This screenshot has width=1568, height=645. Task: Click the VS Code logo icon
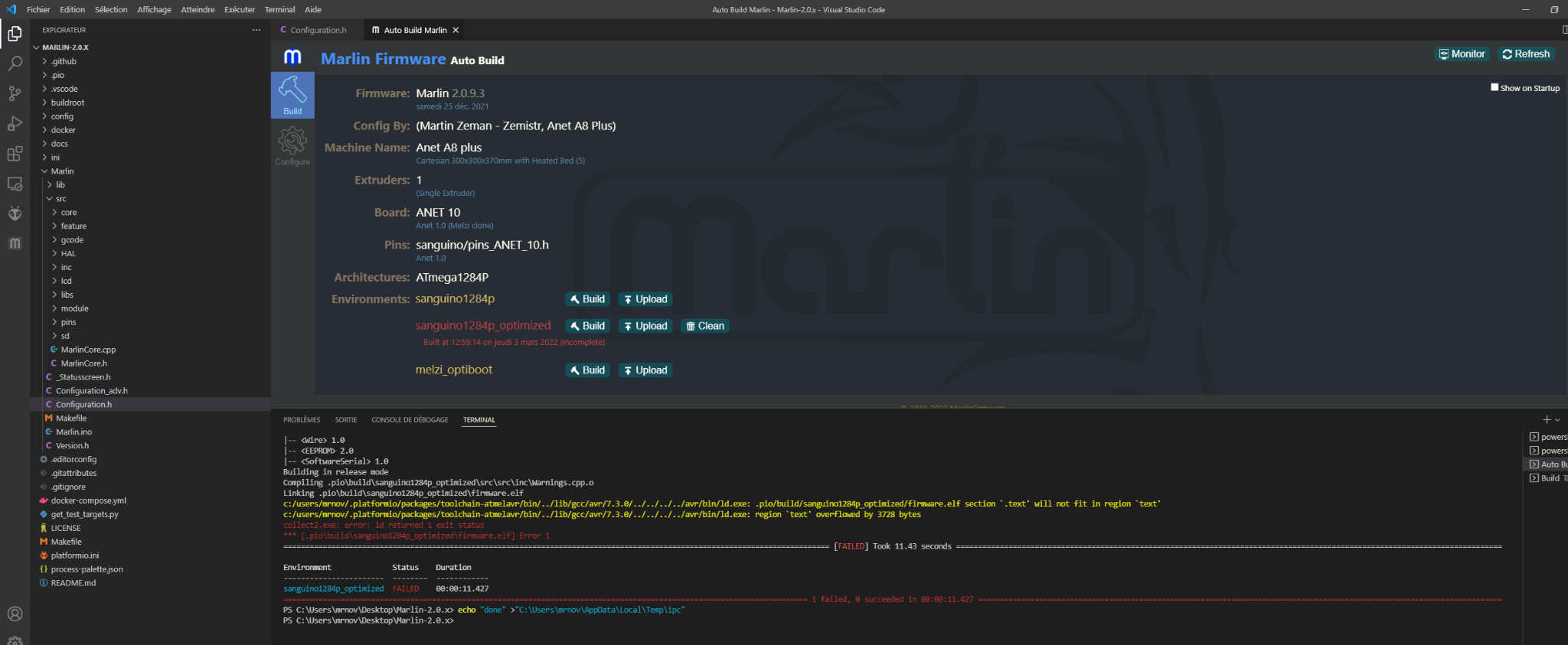(11, 9)
